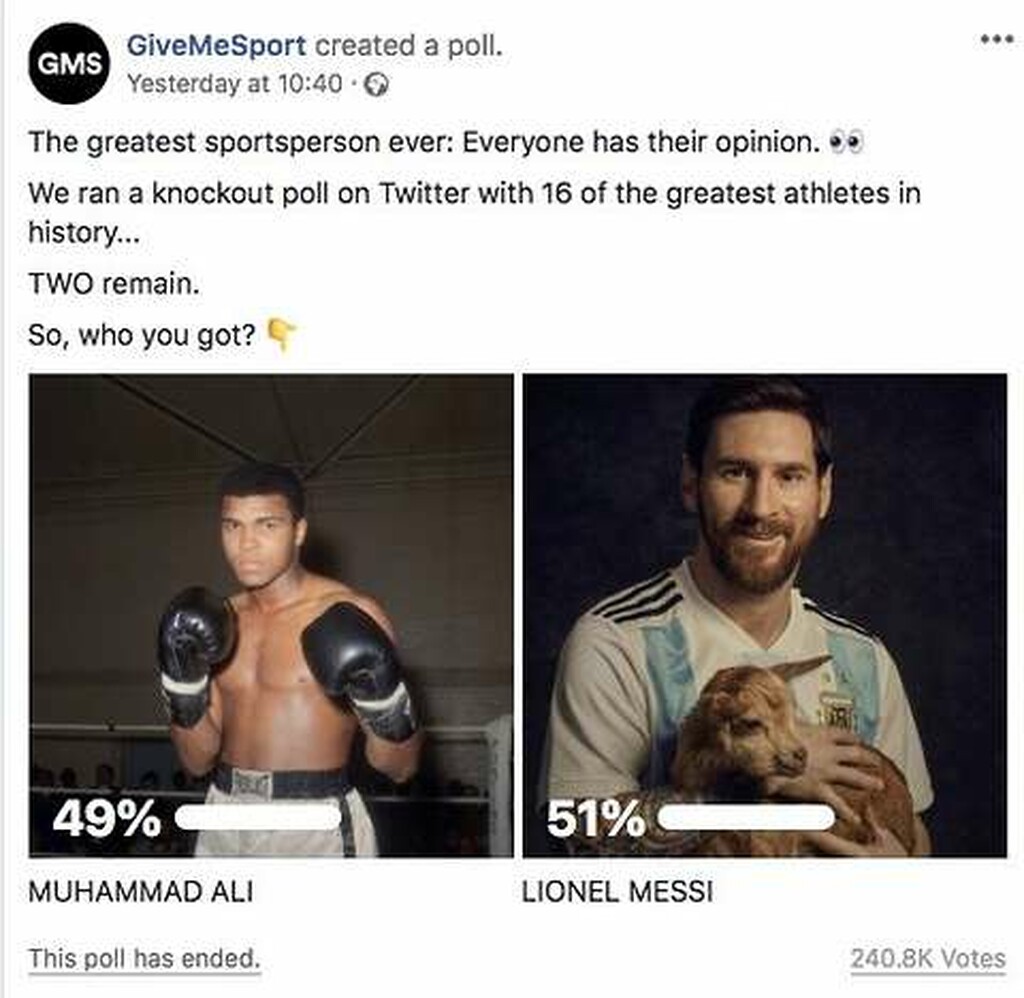Select the Muhammad Ali poll photo
Image resolution: width=1024 pixels, height=998 pixels.
tap(271, 615)
